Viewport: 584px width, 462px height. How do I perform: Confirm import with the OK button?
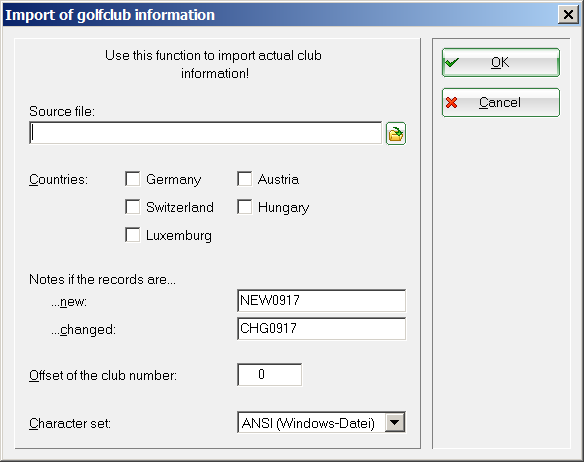click(x=501, y=63)
